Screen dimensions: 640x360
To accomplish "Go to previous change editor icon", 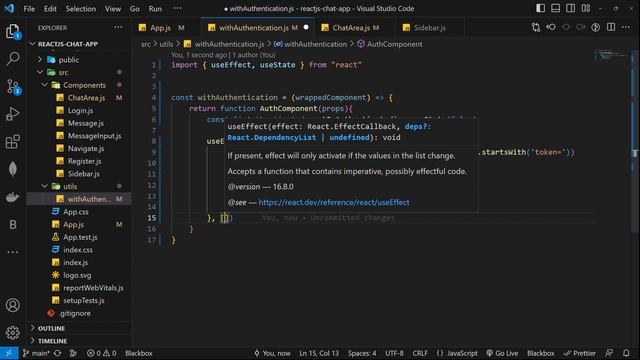I will [551, 27].
